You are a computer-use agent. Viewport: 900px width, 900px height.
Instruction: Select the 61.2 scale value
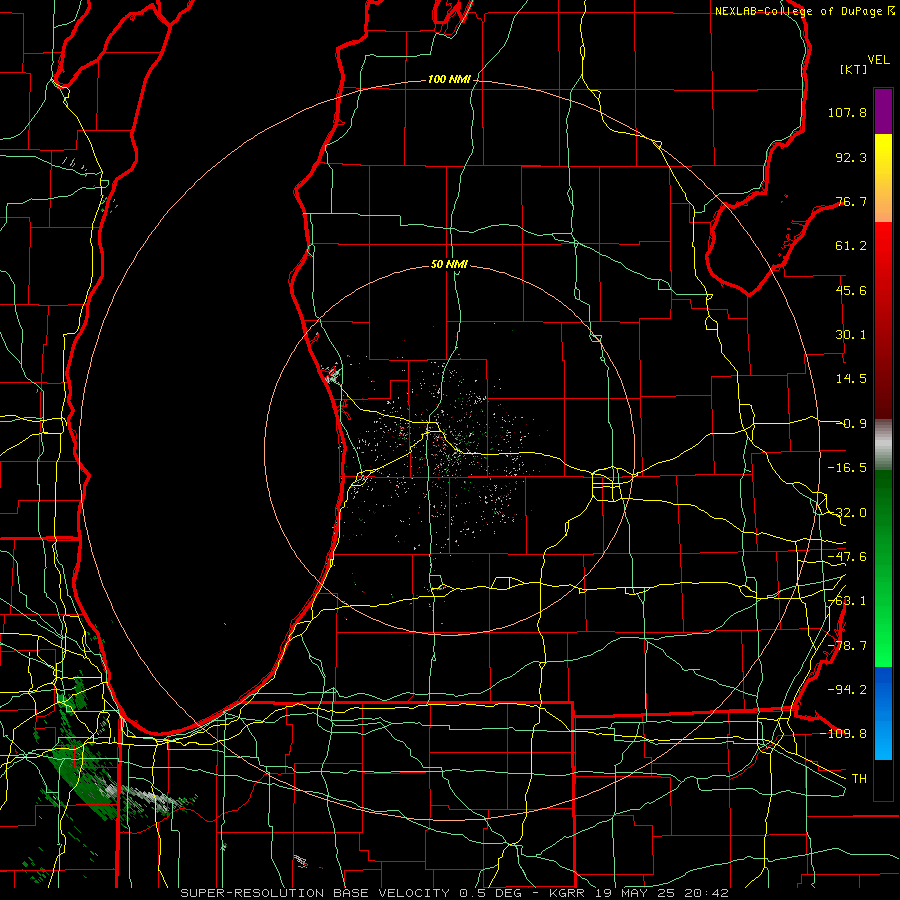coord(851,246)
